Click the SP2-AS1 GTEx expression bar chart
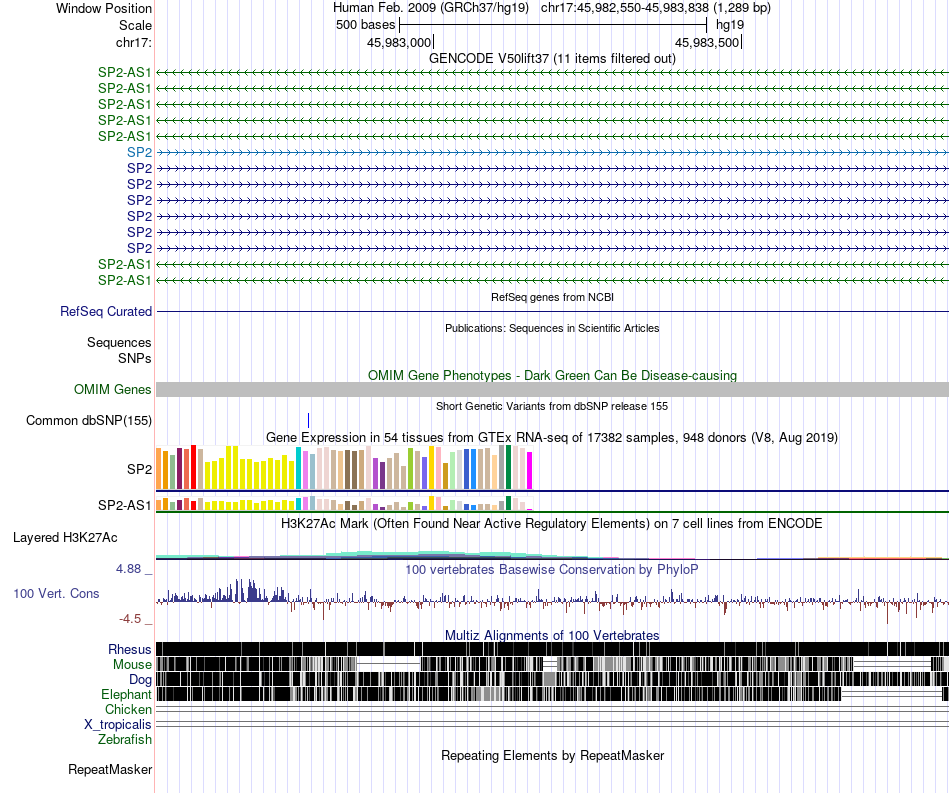This screenshot has height=793, width=950. [344, 503]
